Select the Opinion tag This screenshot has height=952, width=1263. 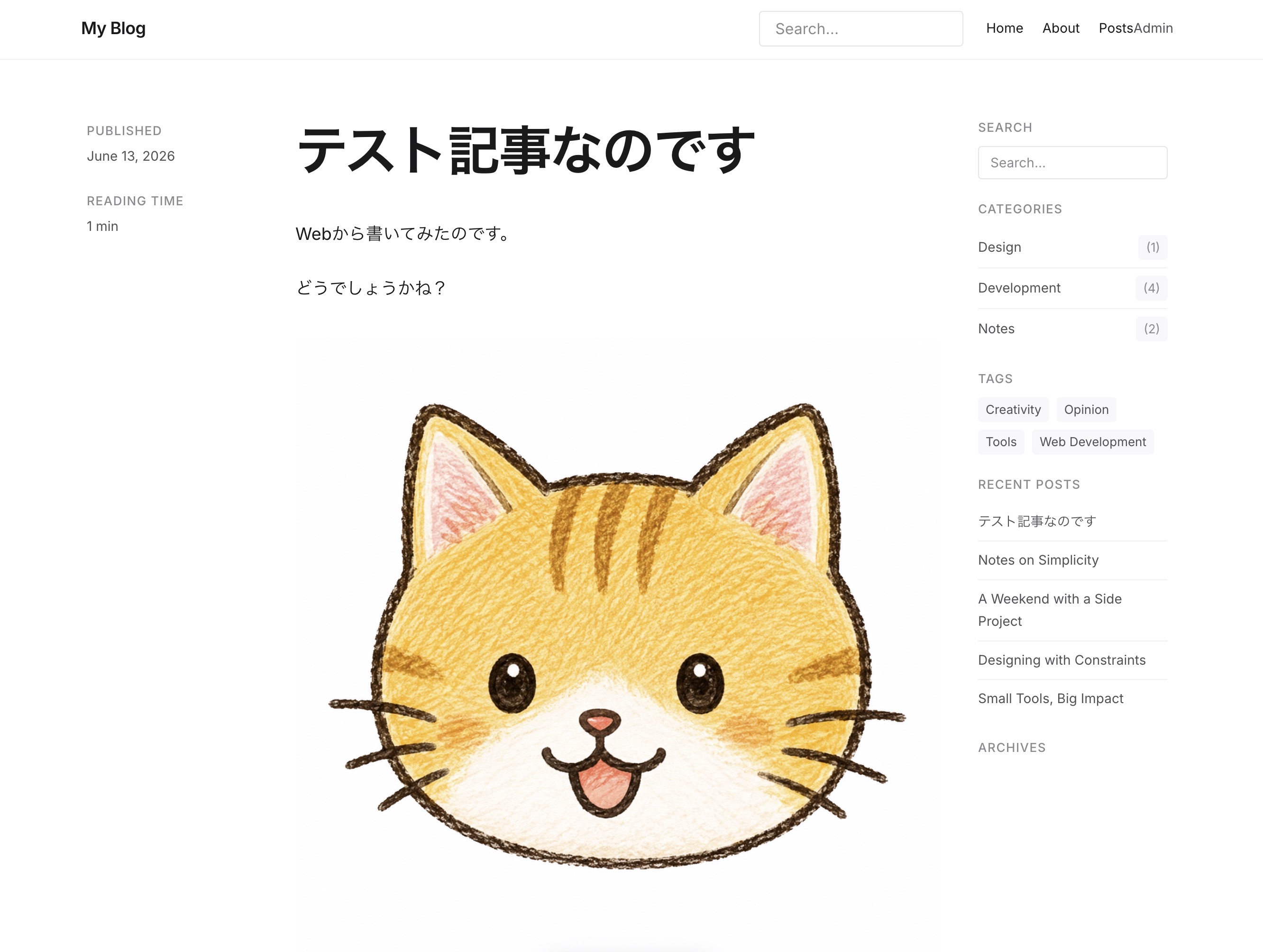coord(1086,410)
